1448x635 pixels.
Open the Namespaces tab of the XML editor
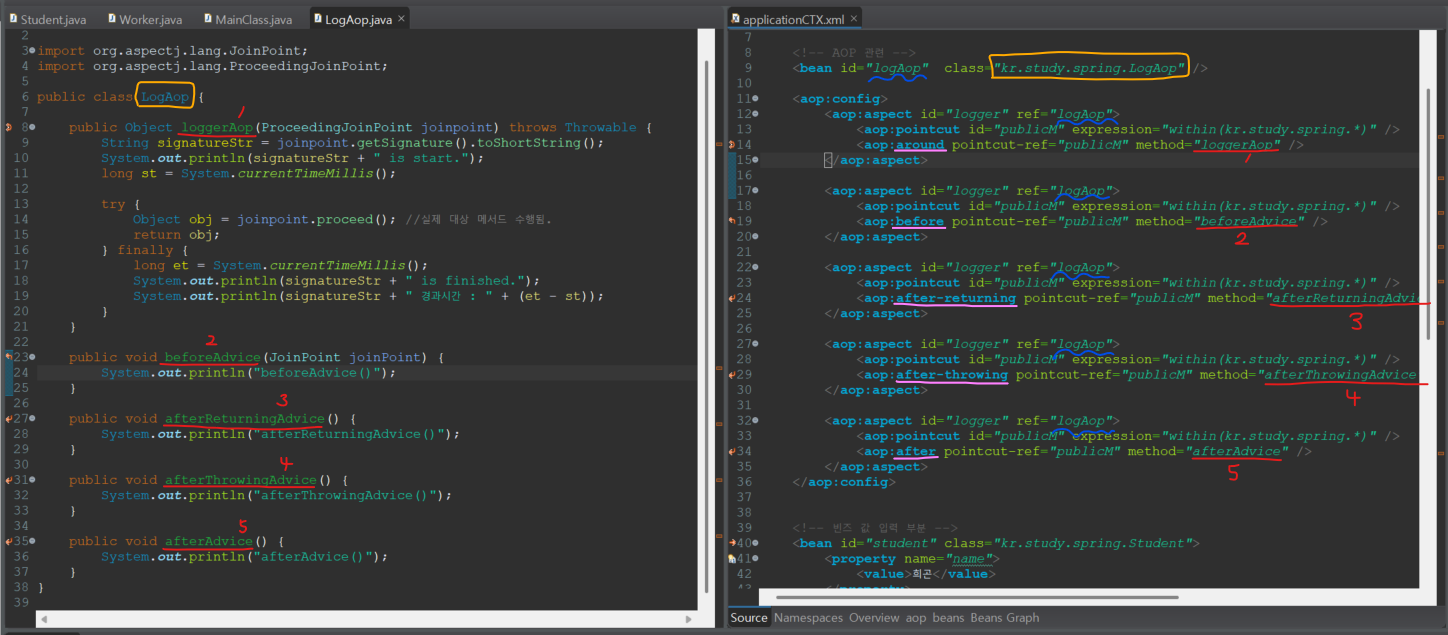[808, 618]
